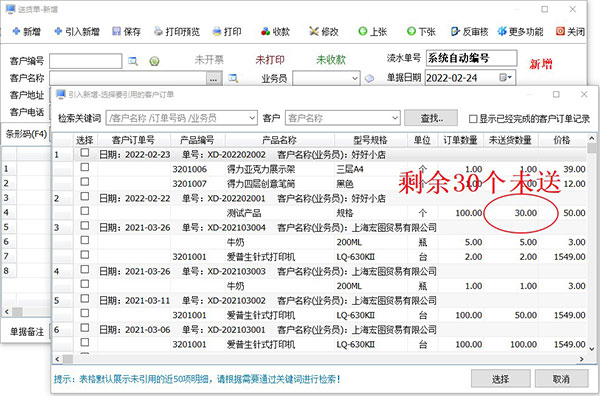
Task: Click the dialog's horizontal scrollbar right arrow
Action: coord(582,359)
